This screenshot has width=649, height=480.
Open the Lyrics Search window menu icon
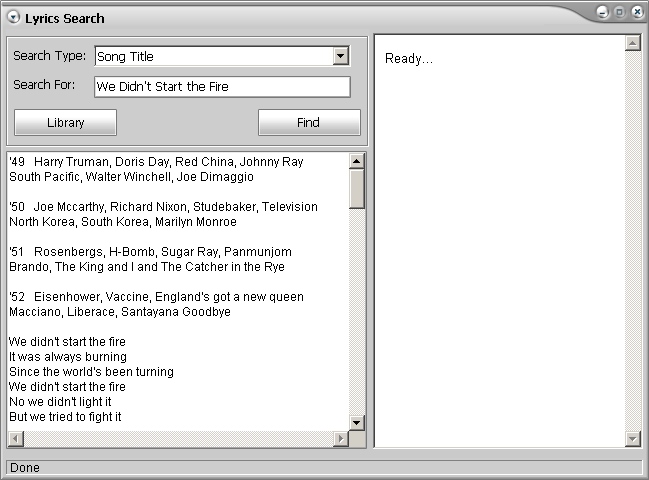coord(14,17)
